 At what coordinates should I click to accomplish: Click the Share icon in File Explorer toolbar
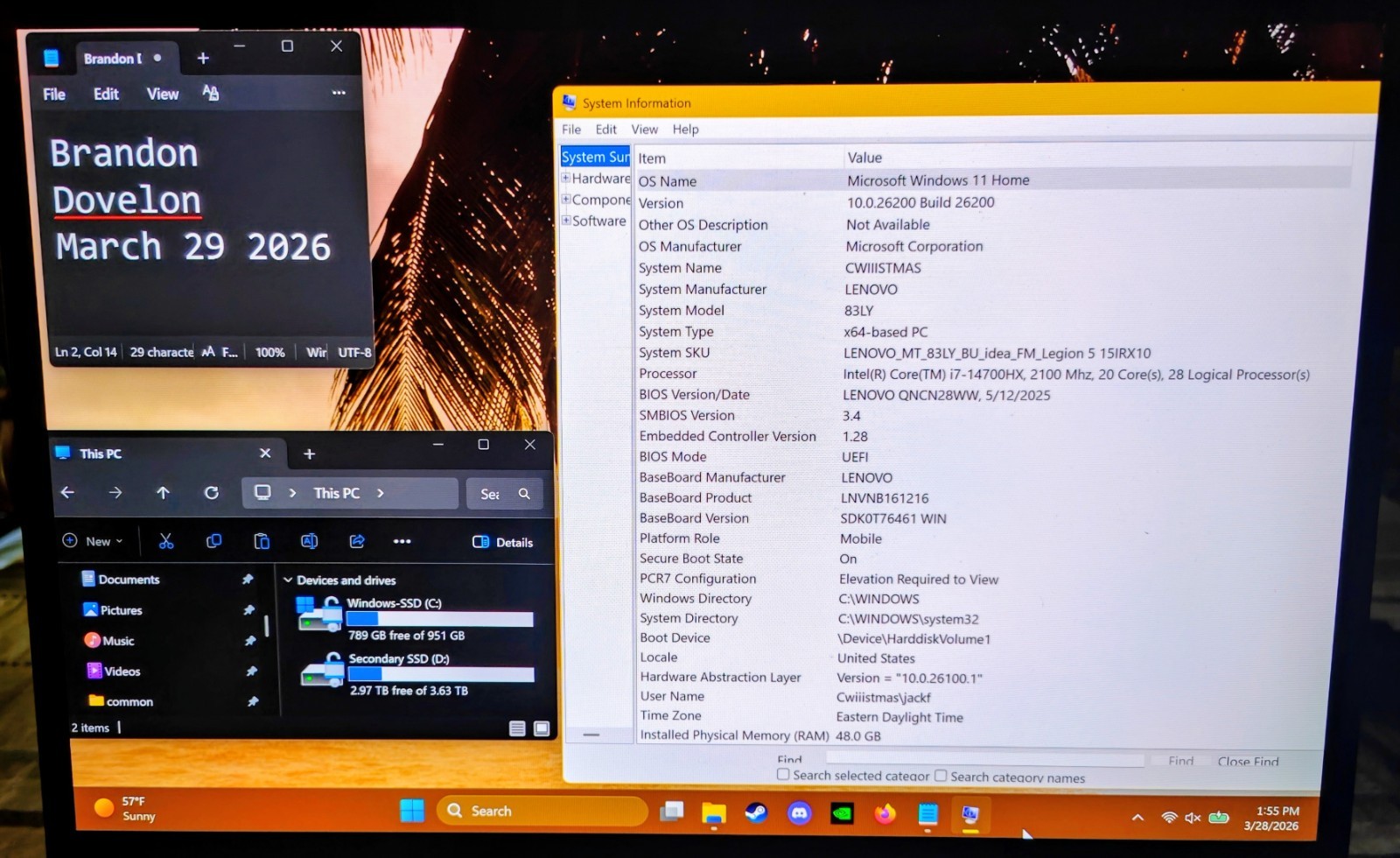(357, 541)
